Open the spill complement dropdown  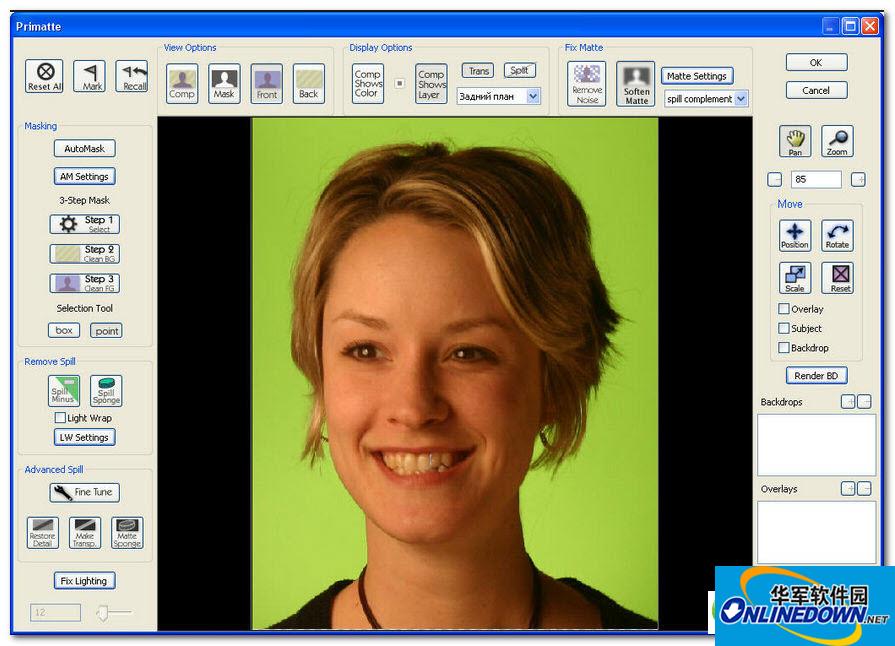705,99
